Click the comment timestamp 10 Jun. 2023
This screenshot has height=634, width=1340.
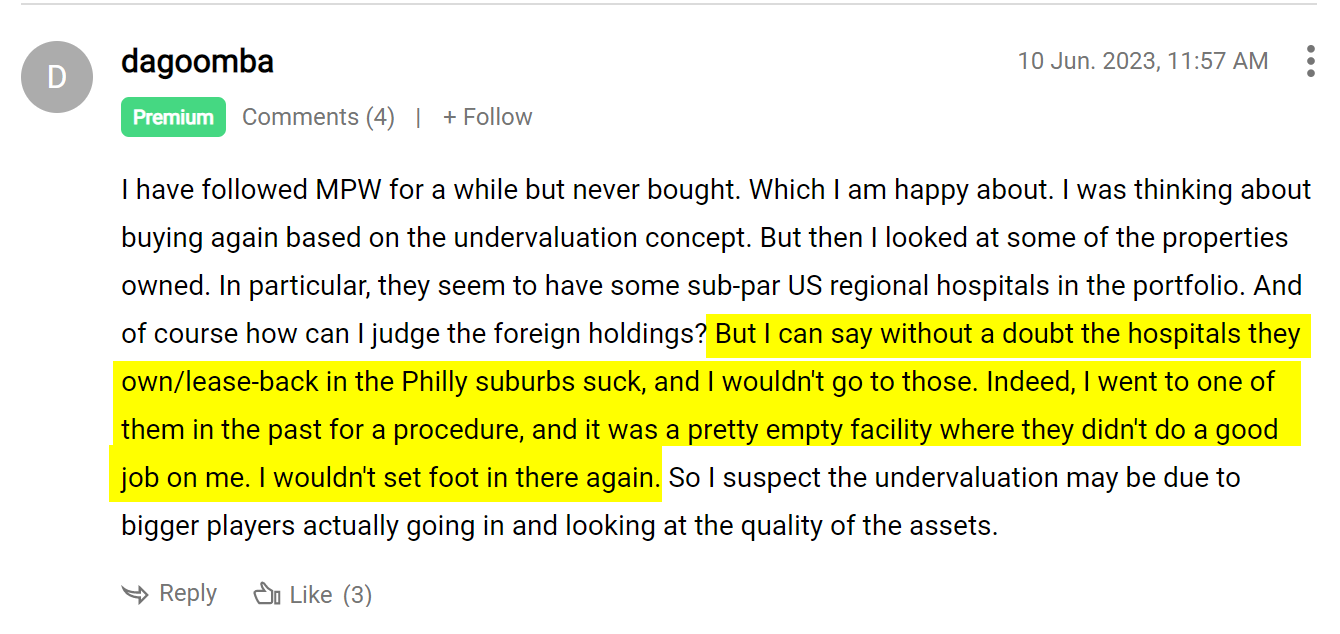coord(1085,61)
